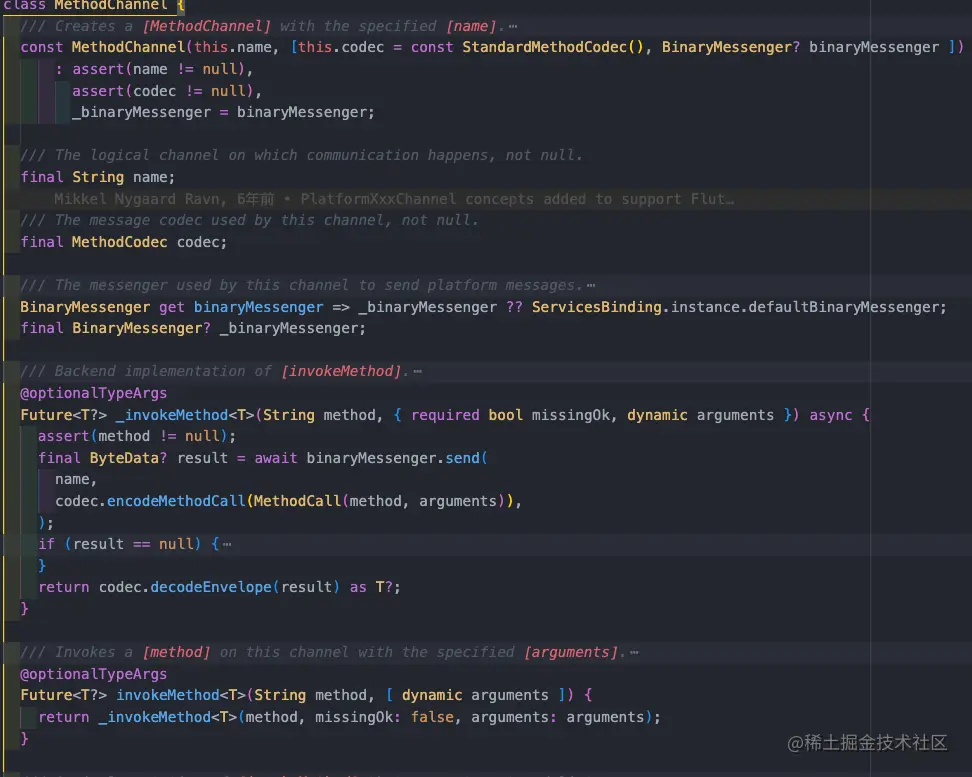972x777 pixels.
Task: Click "[method]" reference in doc comment
Action: [x=177, y=652]
